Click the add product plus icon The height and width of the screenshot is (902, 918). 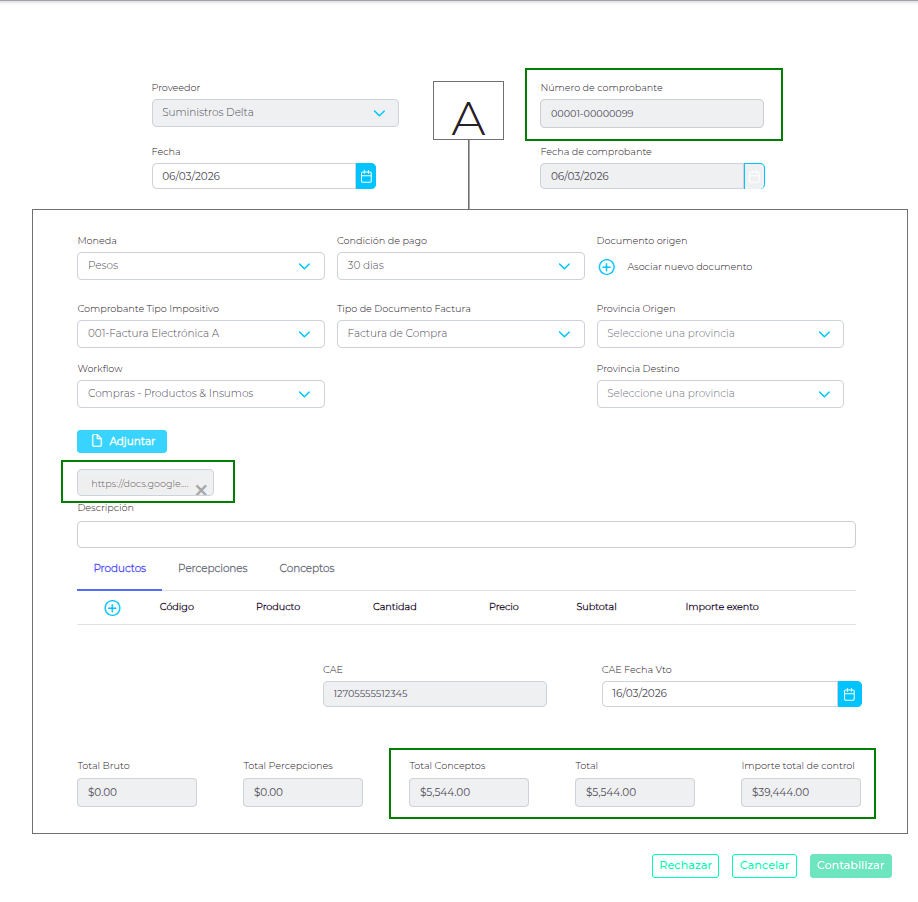point(113,608)
